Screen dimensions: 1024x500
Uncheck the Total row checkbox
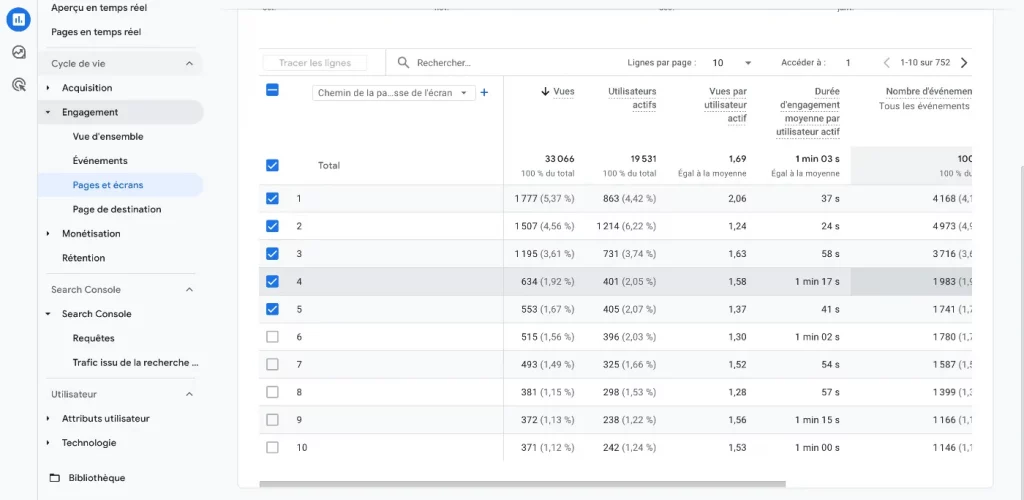272,166
